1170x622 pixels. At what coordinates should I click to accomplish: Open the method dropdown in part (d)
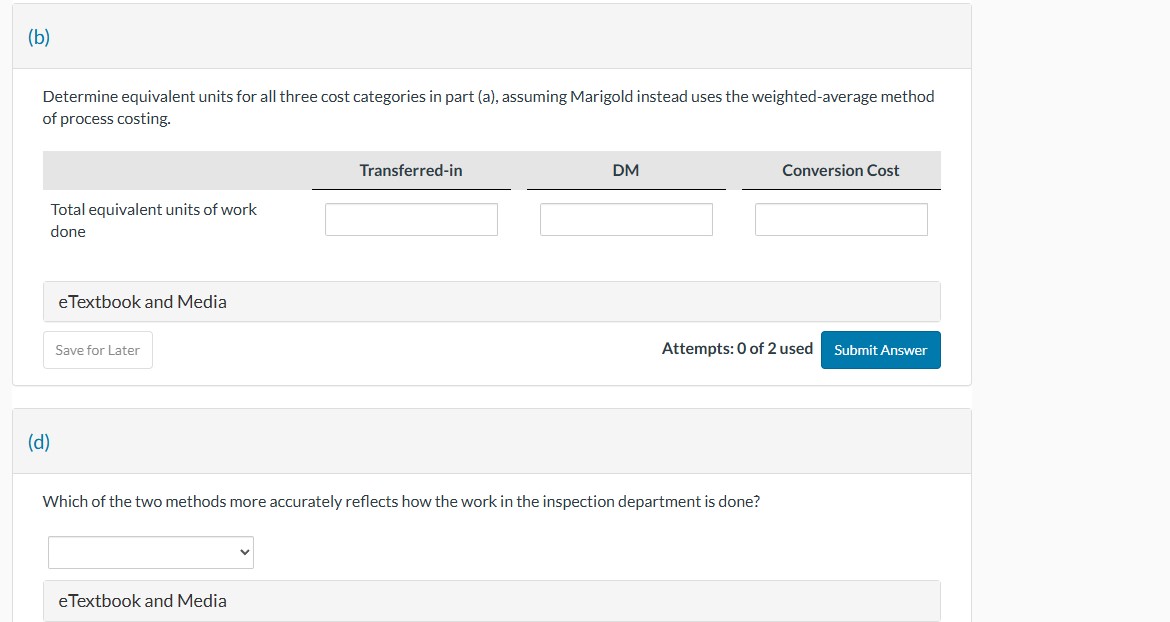150,552
